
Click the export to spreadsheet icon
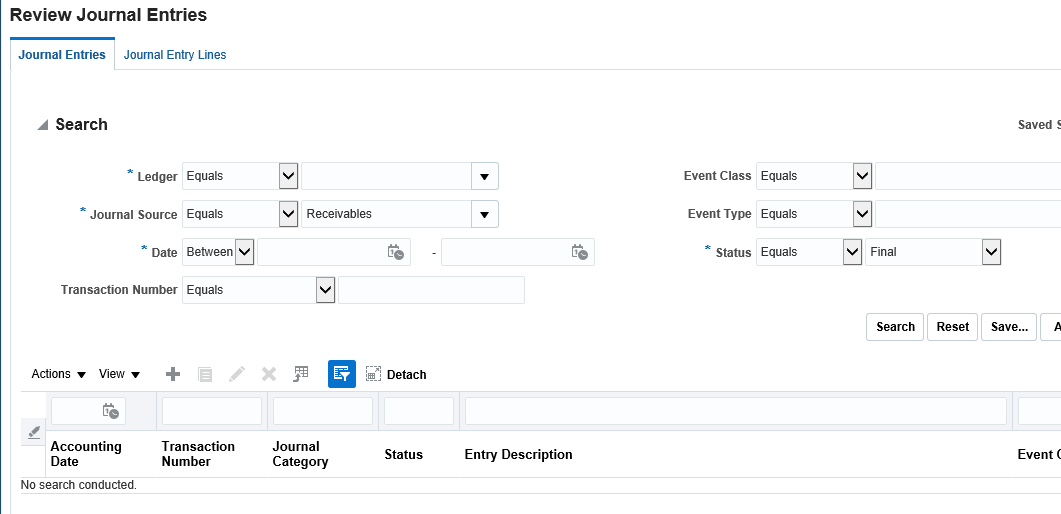pyautogui.click(x=301, y=374)
